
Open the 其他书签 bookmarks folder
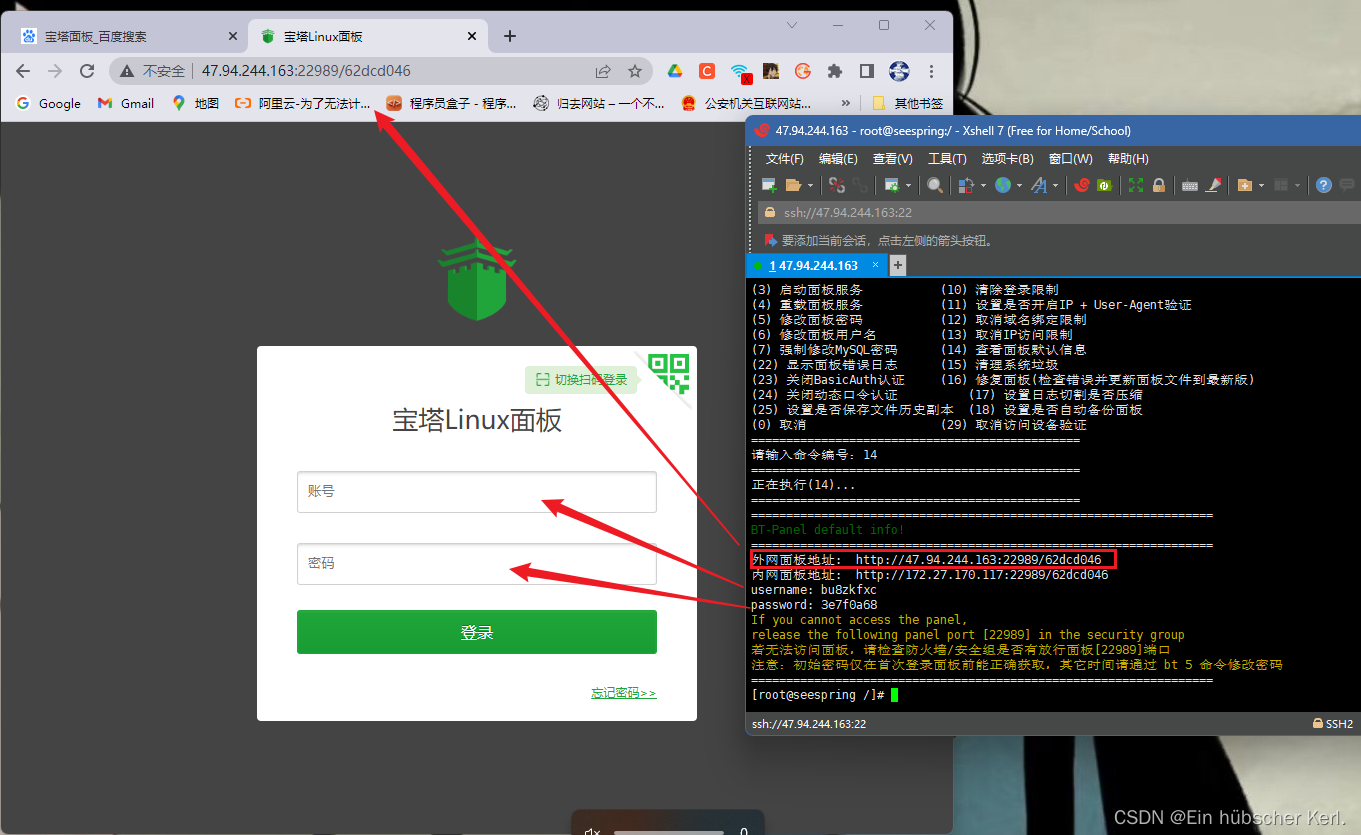coord(908,103)
